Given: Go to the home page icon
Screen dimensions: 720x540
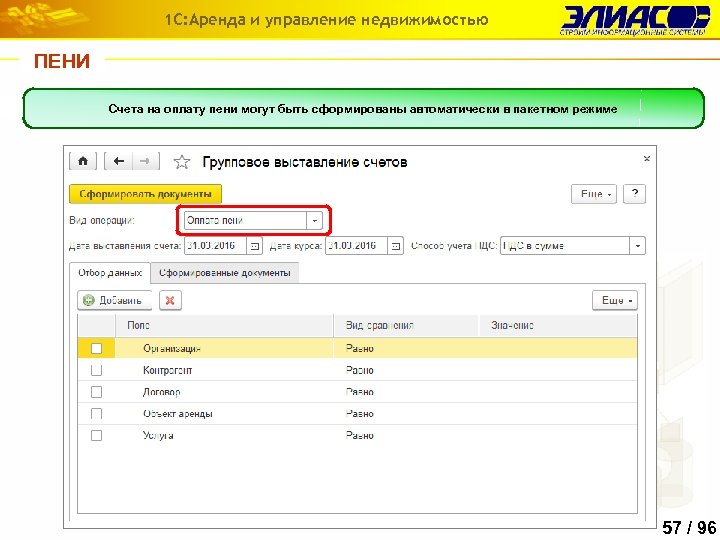Looking at the screenshot, I should tap(83, 161).
